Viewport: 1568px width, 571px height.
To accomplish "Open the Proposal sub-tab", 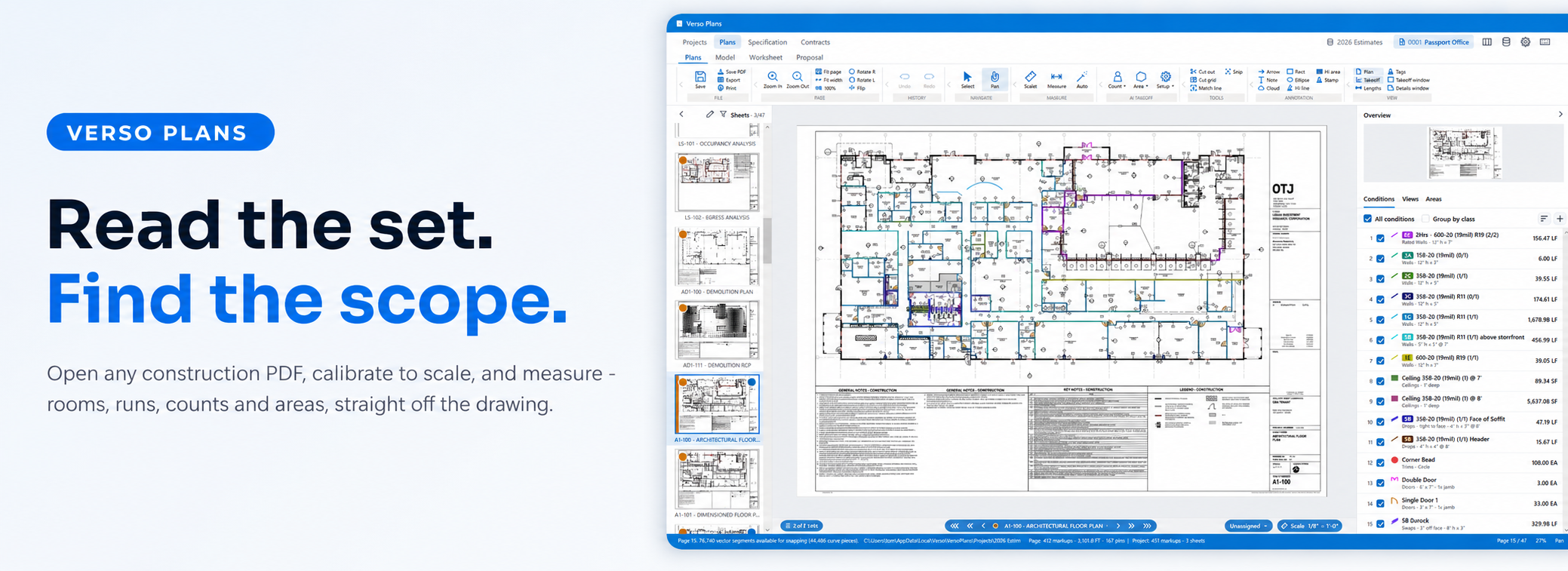I will click(x=810, y=57).
